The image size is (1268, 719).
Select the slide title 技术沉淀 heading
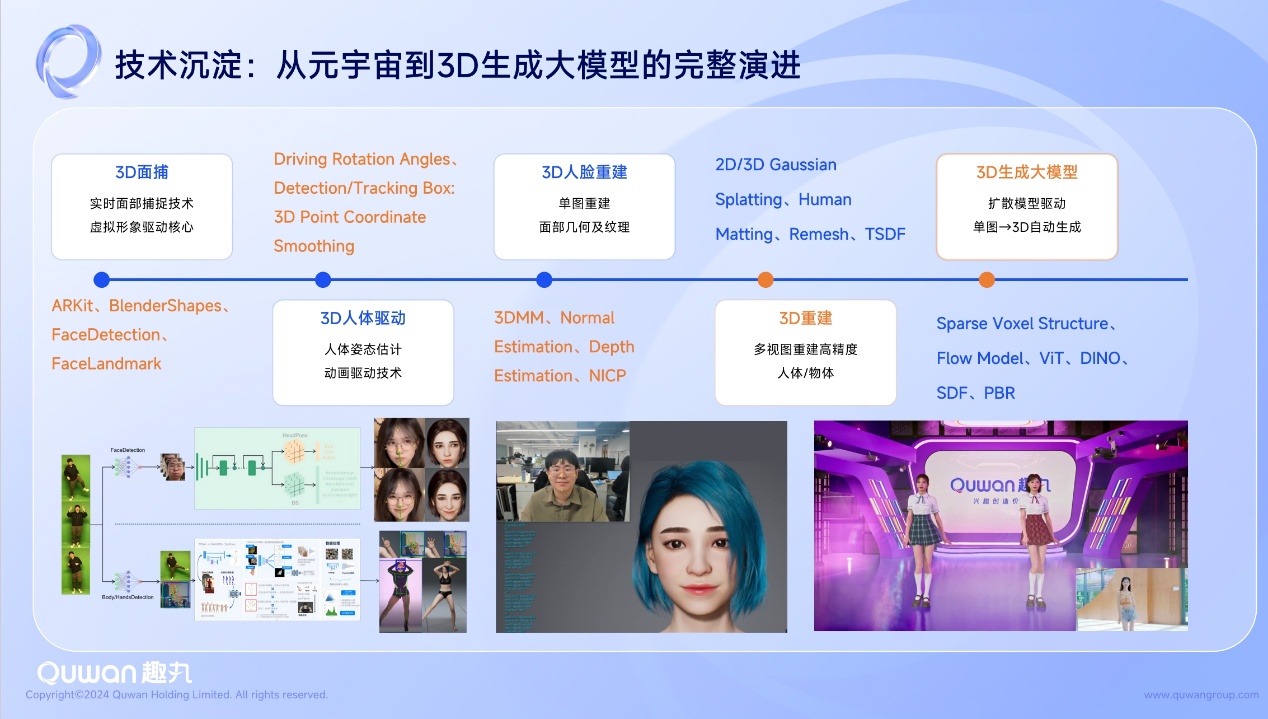(457, 66)
